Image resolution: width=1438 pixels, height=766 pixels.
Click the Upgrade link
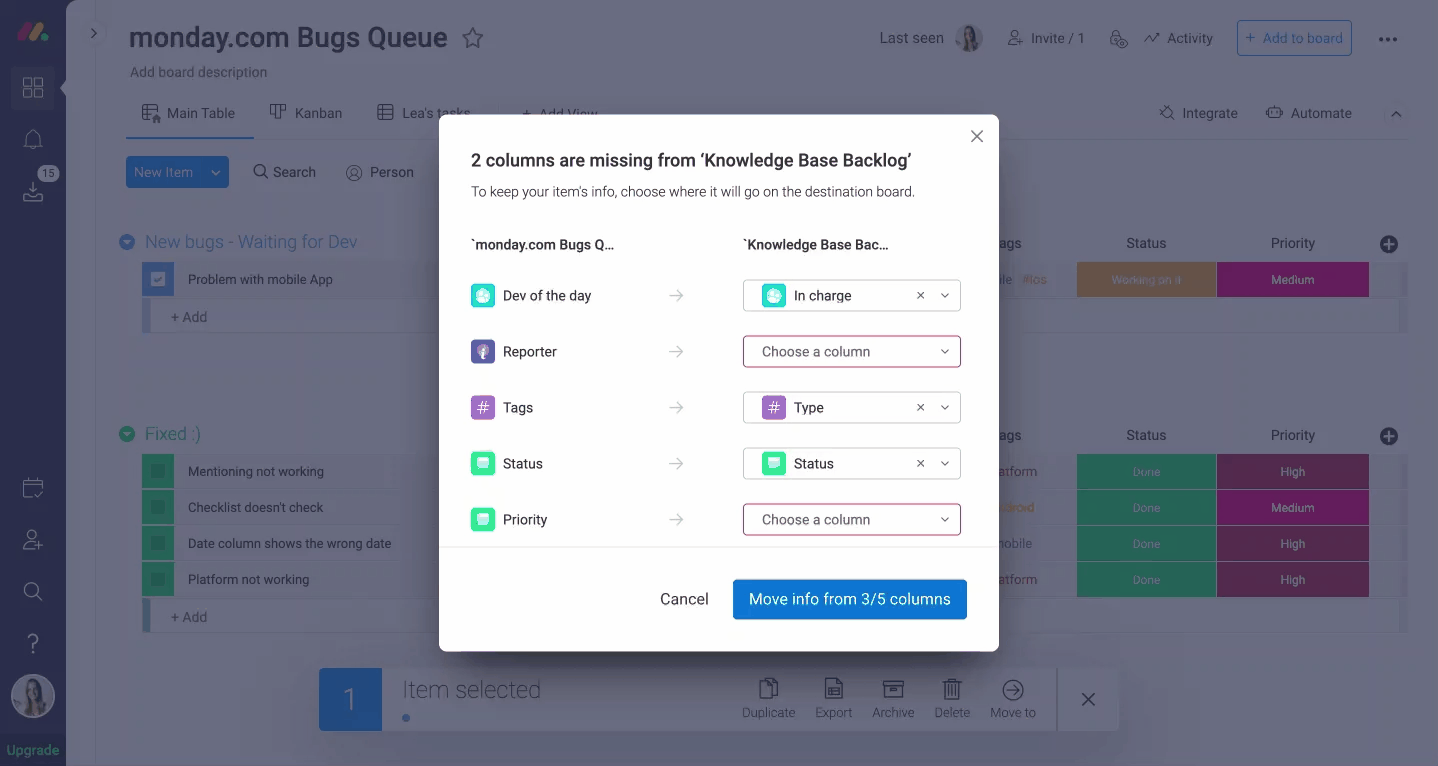(33, 750)
